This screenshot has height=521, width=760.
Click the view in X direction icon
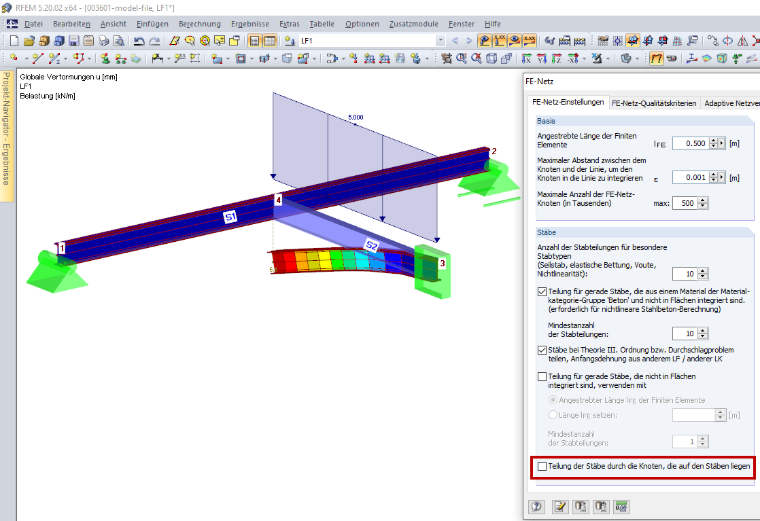tap(526, 59)
